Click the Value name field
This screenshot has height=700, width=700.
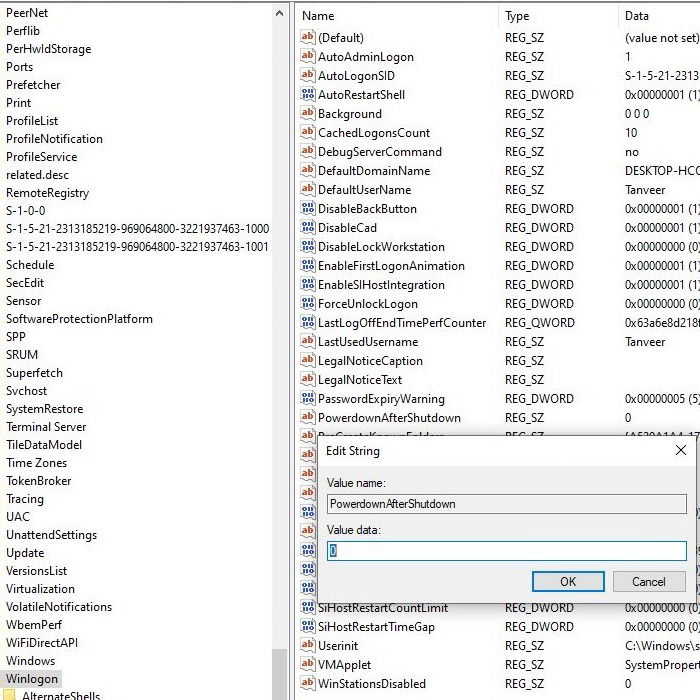507,504
